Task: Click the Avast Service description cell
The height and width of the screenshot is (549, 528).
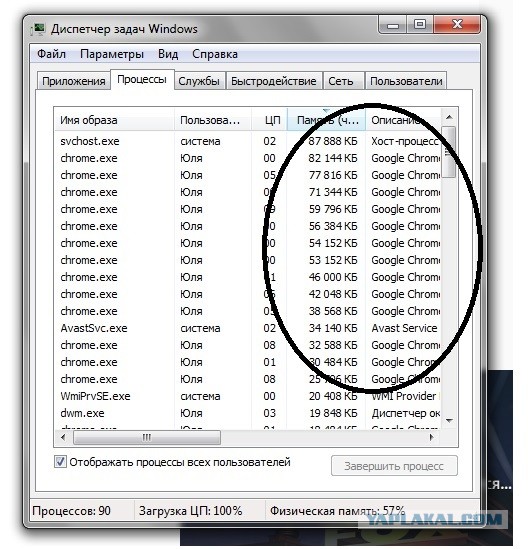Action: click(404, 328)
